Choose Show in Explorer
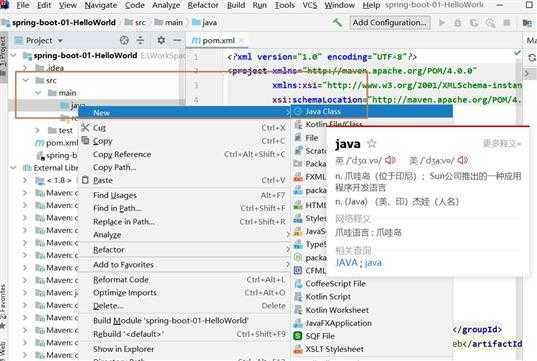Screen dimensions: 537x361 coord(184,349)
